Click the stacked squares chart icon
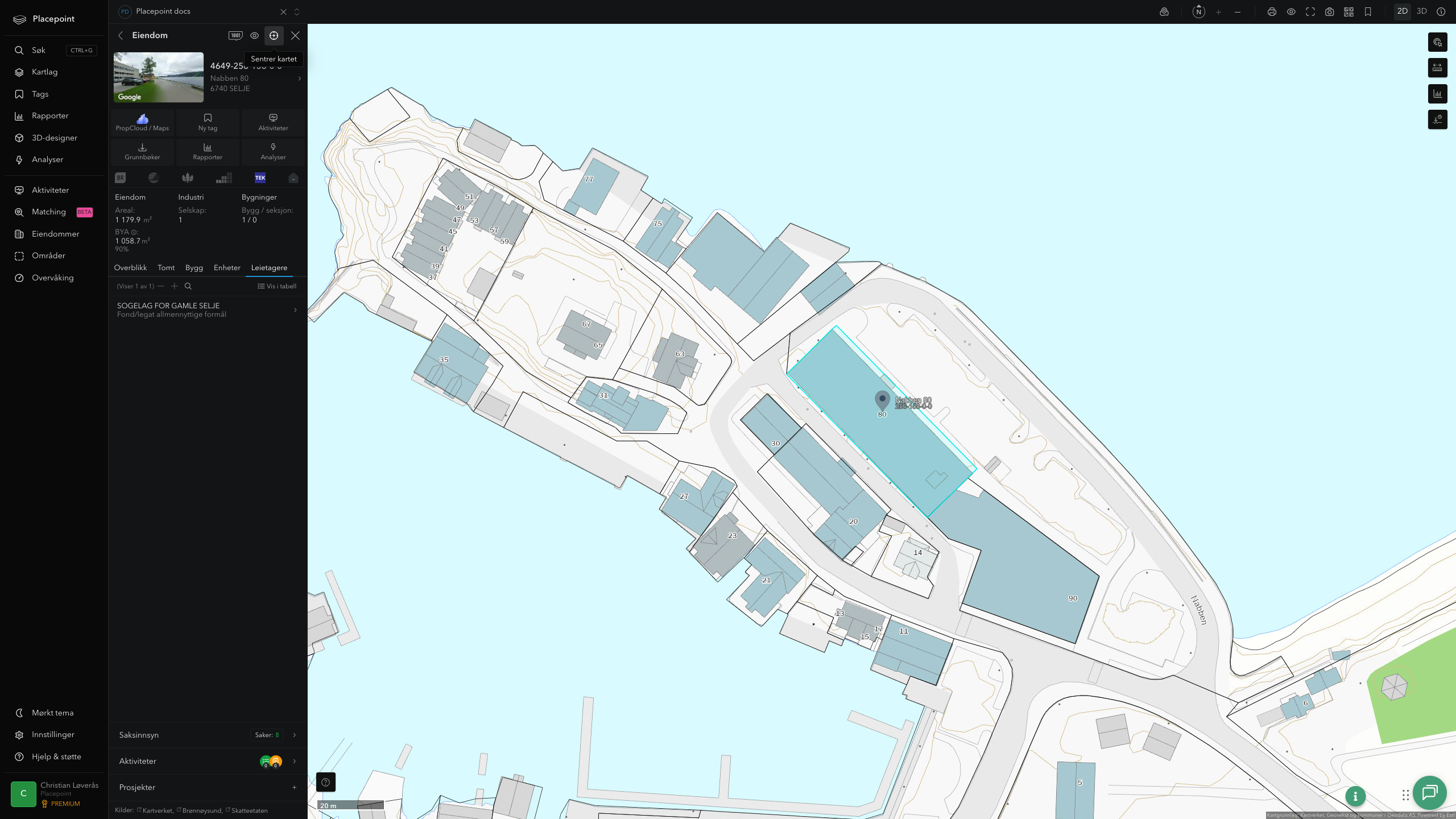Image resolution: width=1456 pixels, height=819 pixels. pos(224,178)
